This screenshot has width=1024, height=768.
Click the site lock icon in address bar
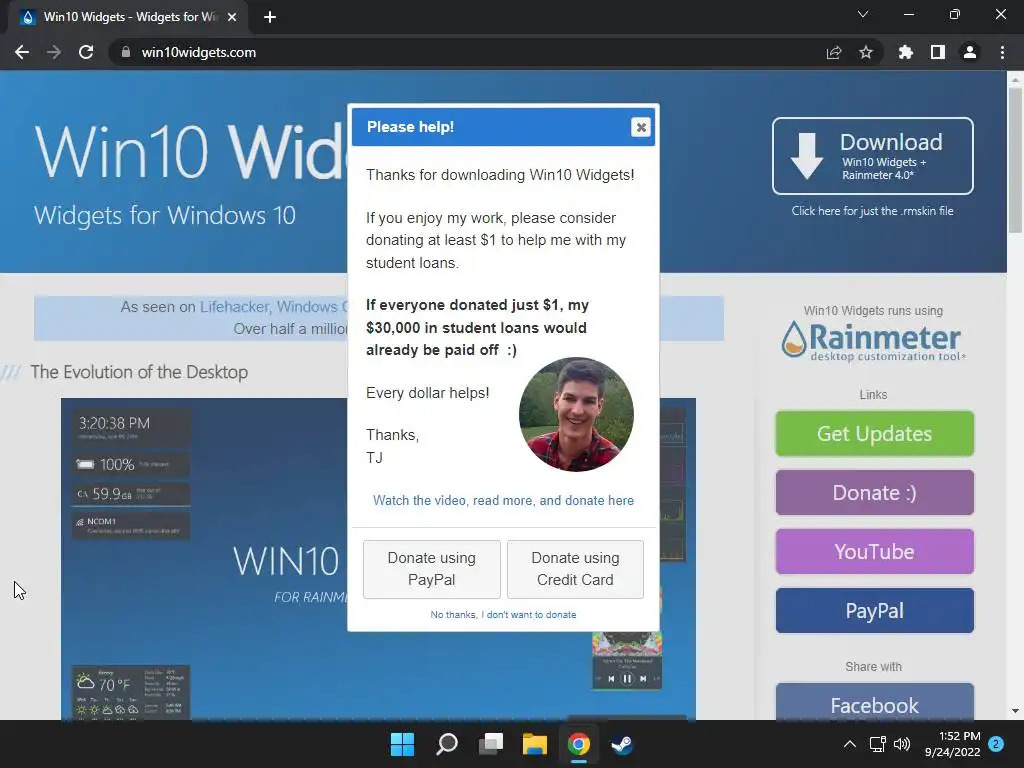126,52
